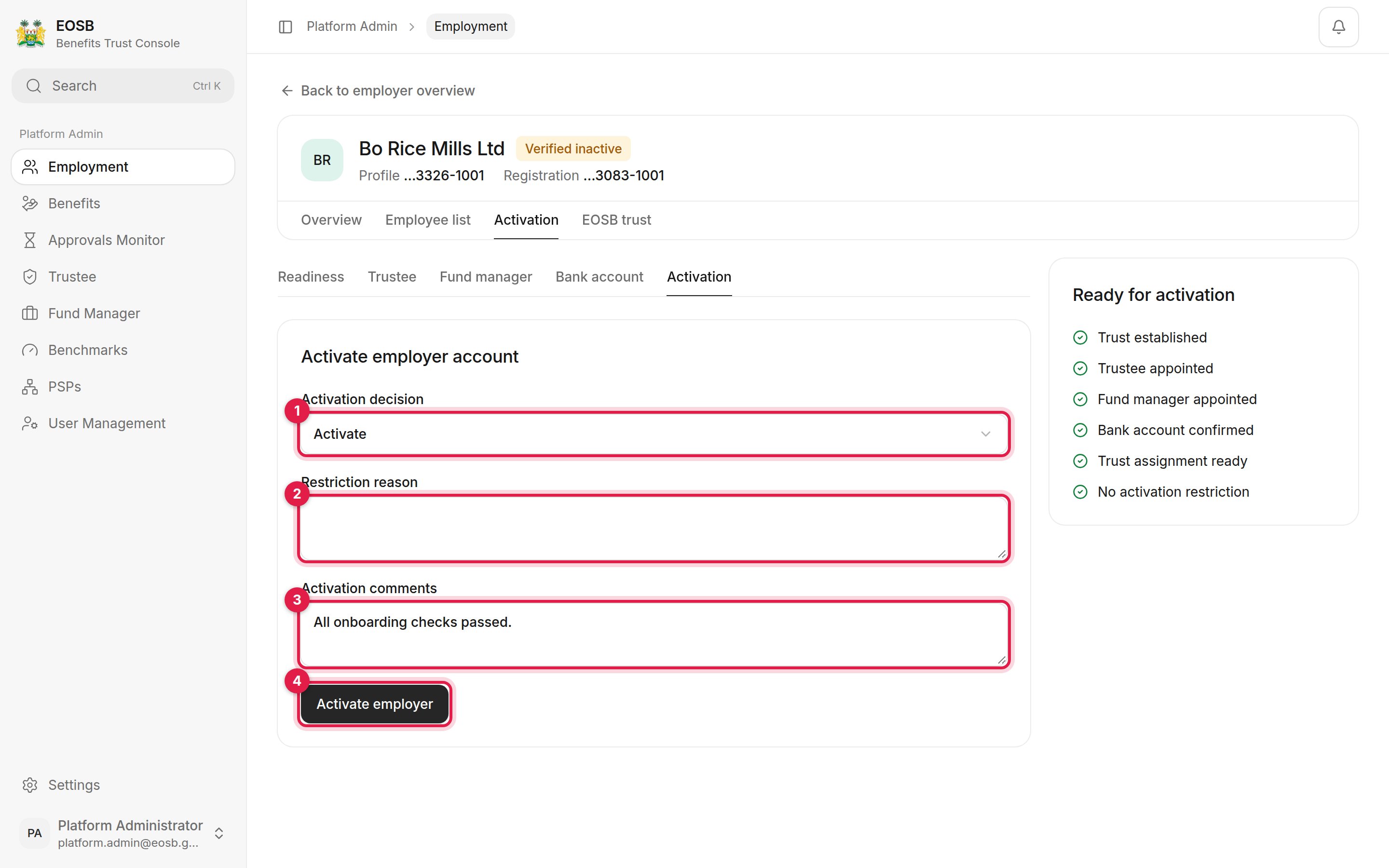The width and height of the screenshot is (1389, 868).
Task: Click the Platform Admin breadcrumb
Action: (x=352, y=27)
